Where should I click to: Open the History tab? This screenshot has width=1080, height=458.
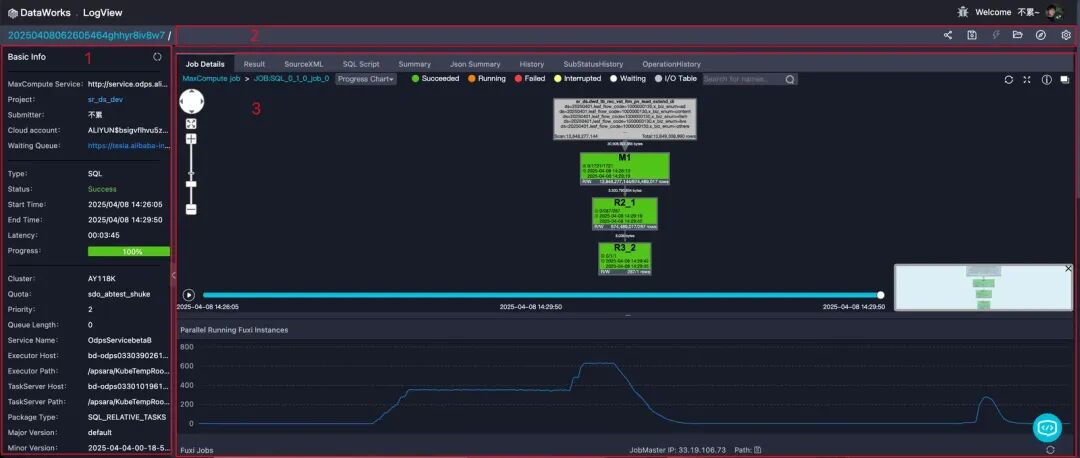pos(532,64)
